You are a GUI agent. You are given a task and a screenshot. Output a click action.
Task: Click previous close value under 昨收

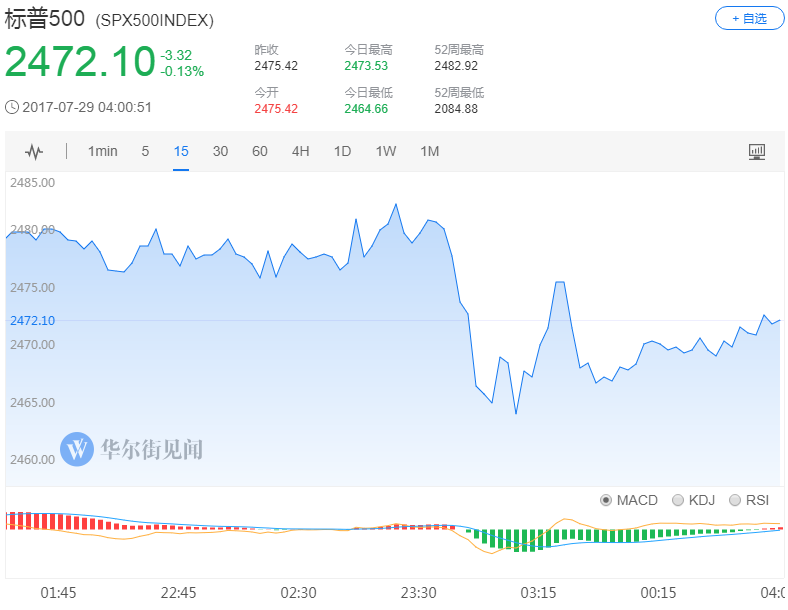(x=276, y=66)
